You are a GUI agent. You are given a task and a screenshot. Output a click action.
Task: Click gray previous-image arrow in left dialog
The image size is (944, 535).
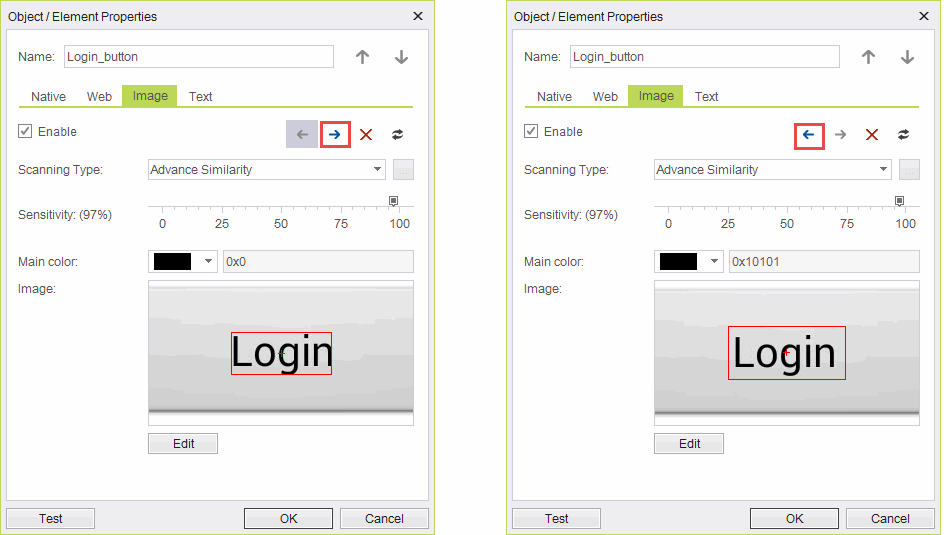tap(302, 134)
